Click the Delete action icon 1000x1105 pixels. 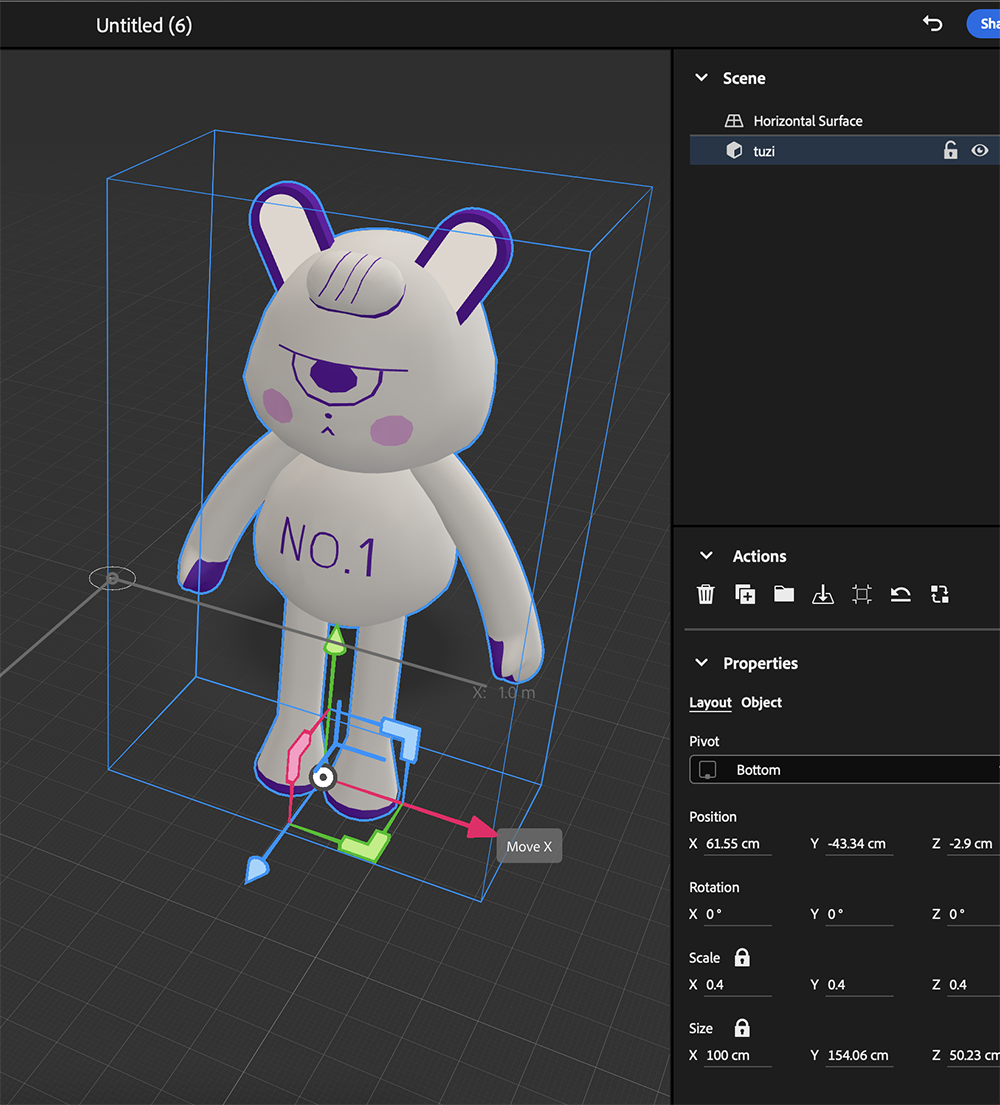point(706,594)
